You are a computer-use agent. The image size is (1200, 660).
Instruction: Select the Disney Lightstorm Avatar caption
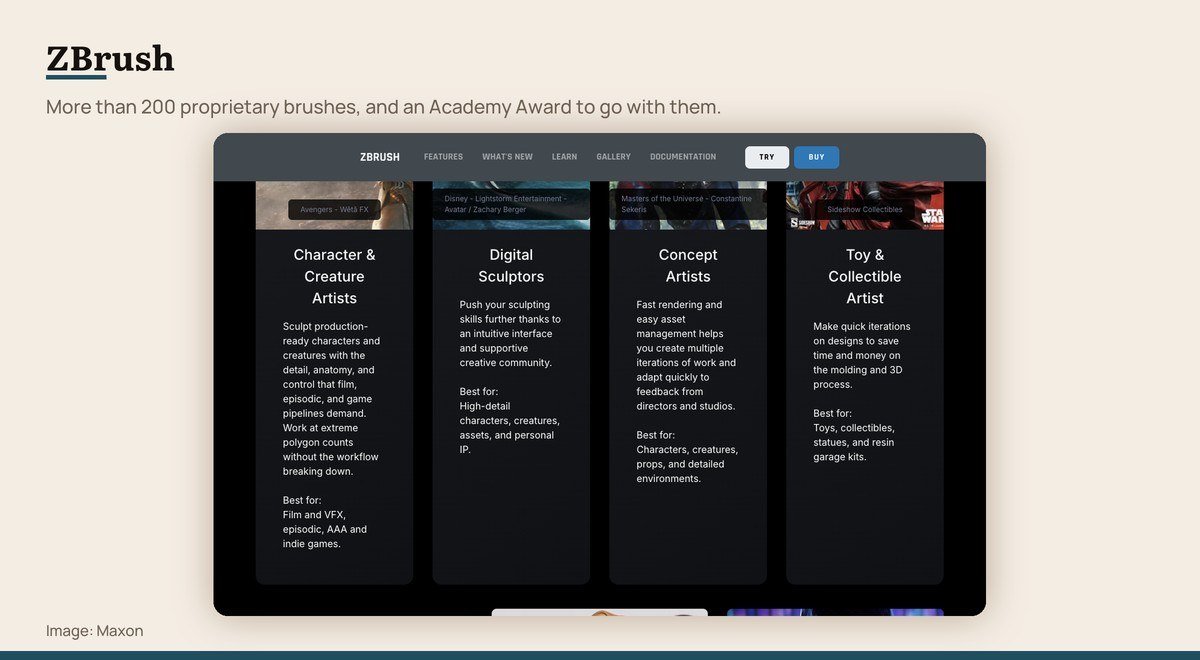pyautogui.click(x=511, y=204)
